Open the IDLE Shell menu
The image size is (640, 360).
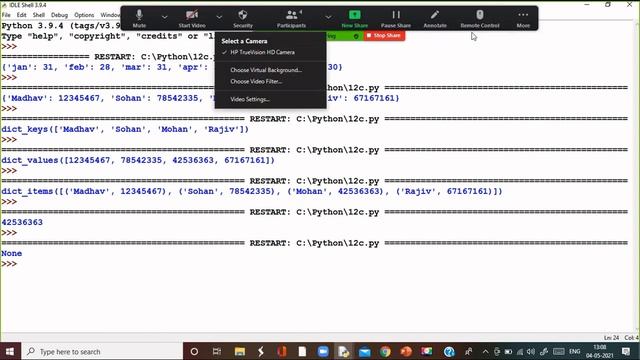point(39,15)
